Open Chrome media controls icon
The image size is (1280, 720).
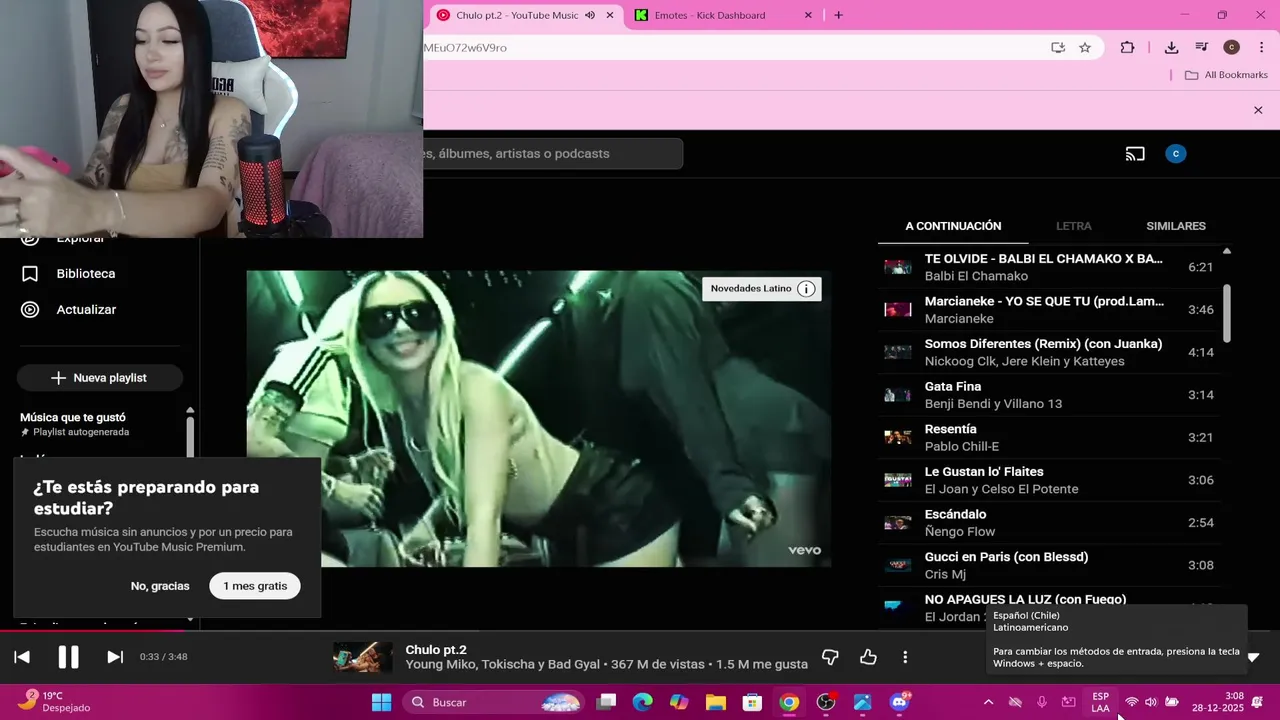tap(1202, 47)
